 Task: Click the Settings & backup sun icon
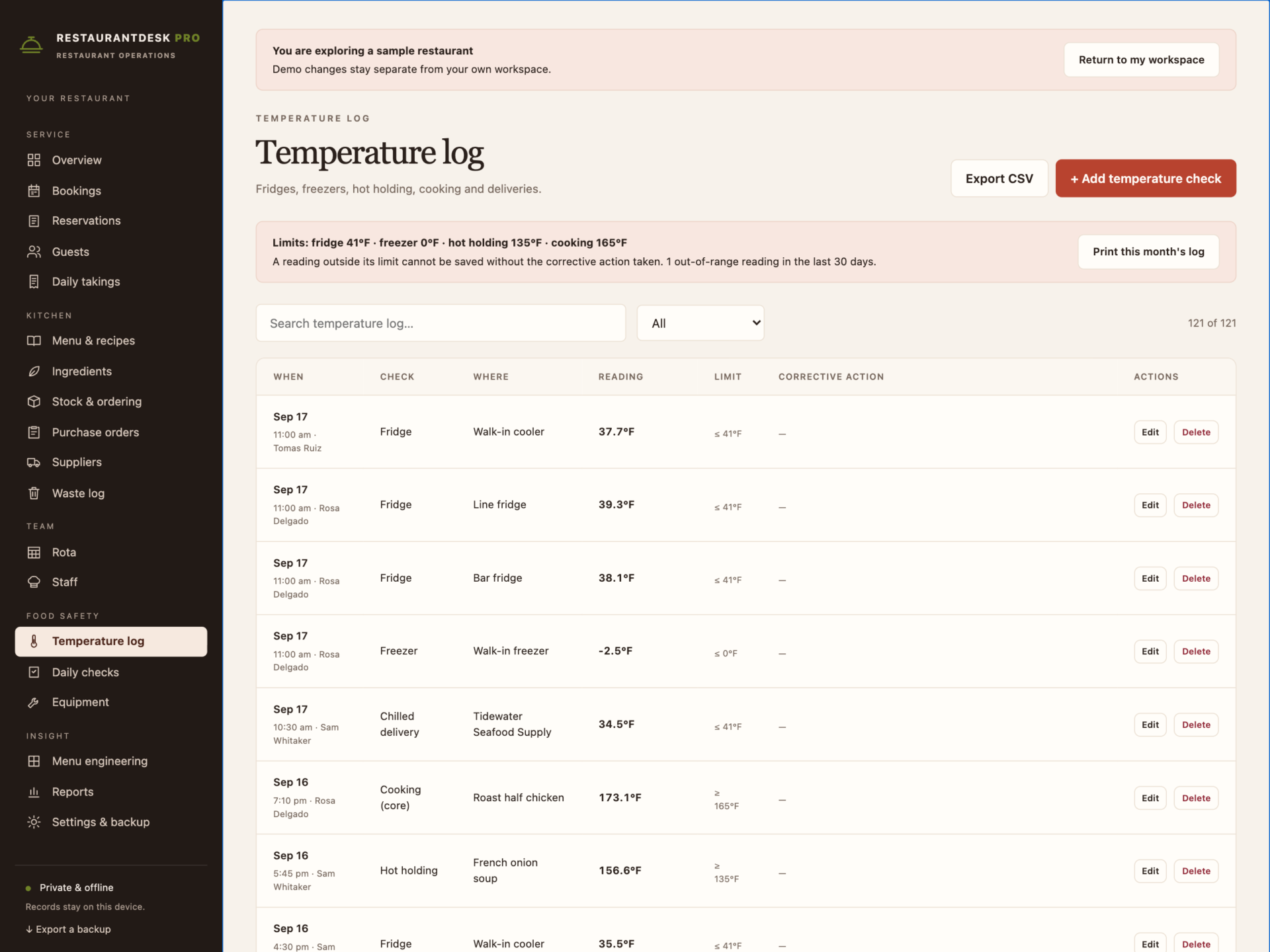[34, 822]
